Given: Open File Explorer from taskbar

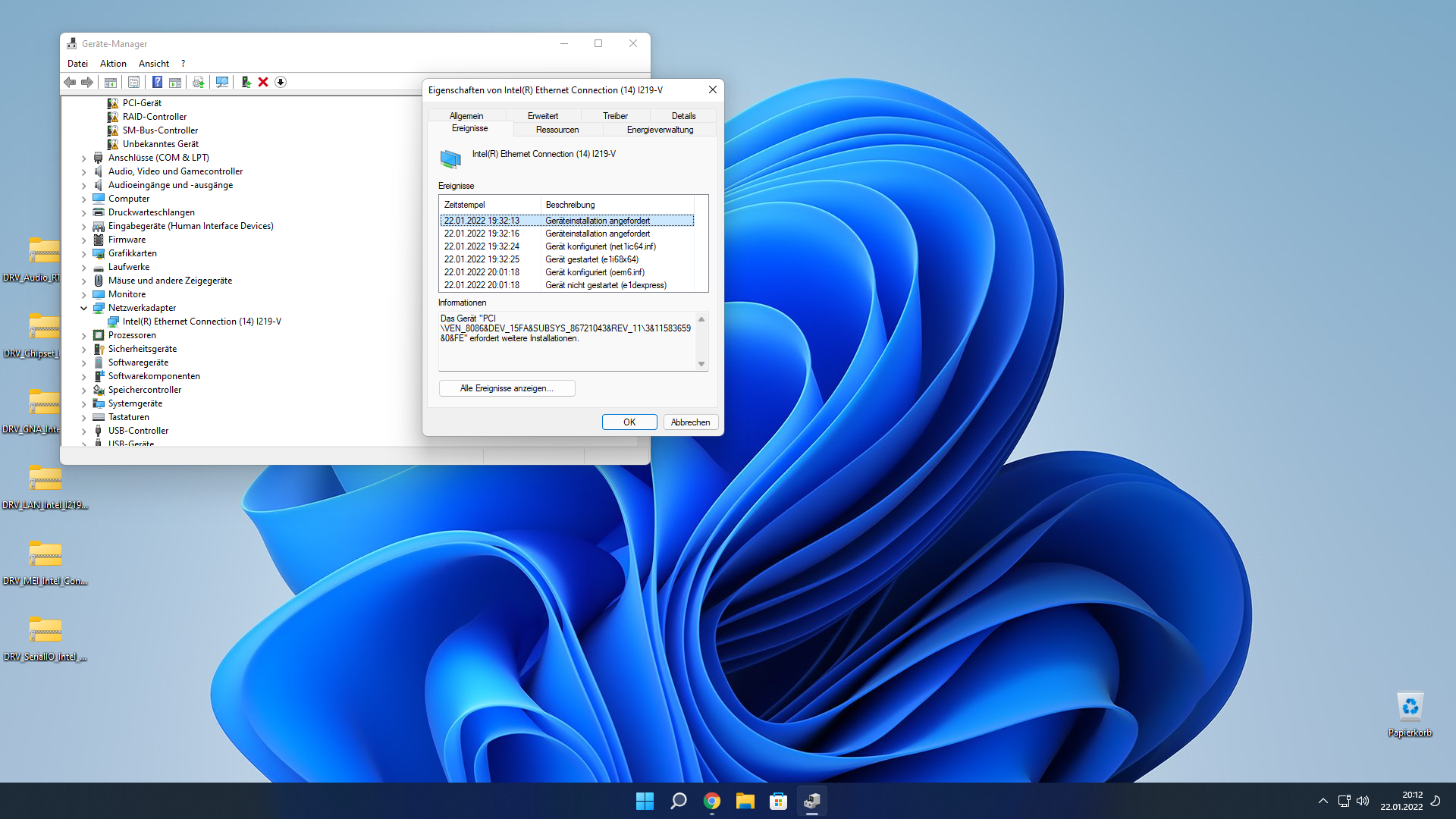Looking at the screenshot, I should tap(745, 801).
